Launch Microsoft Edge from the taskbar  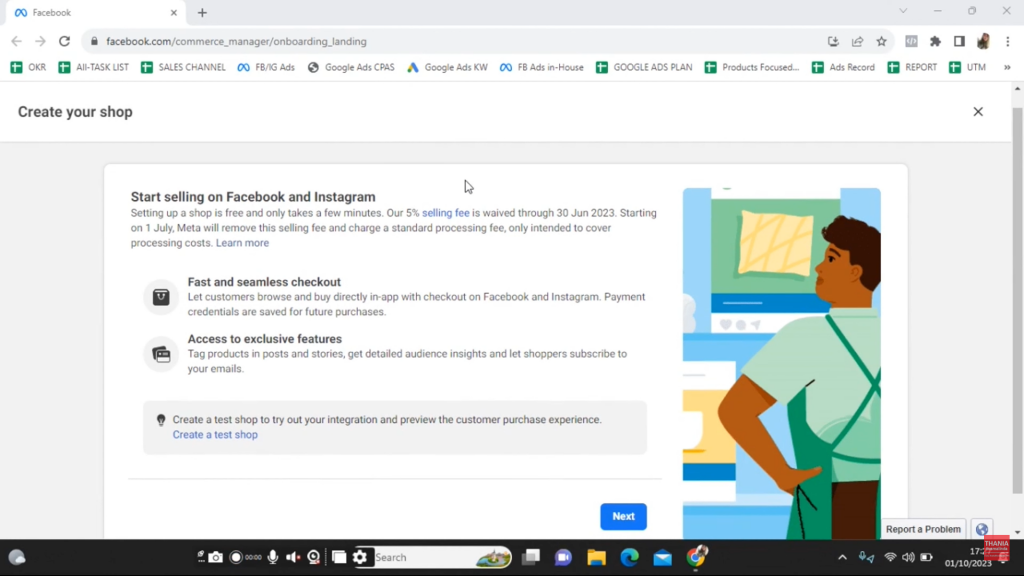[629, 557]
